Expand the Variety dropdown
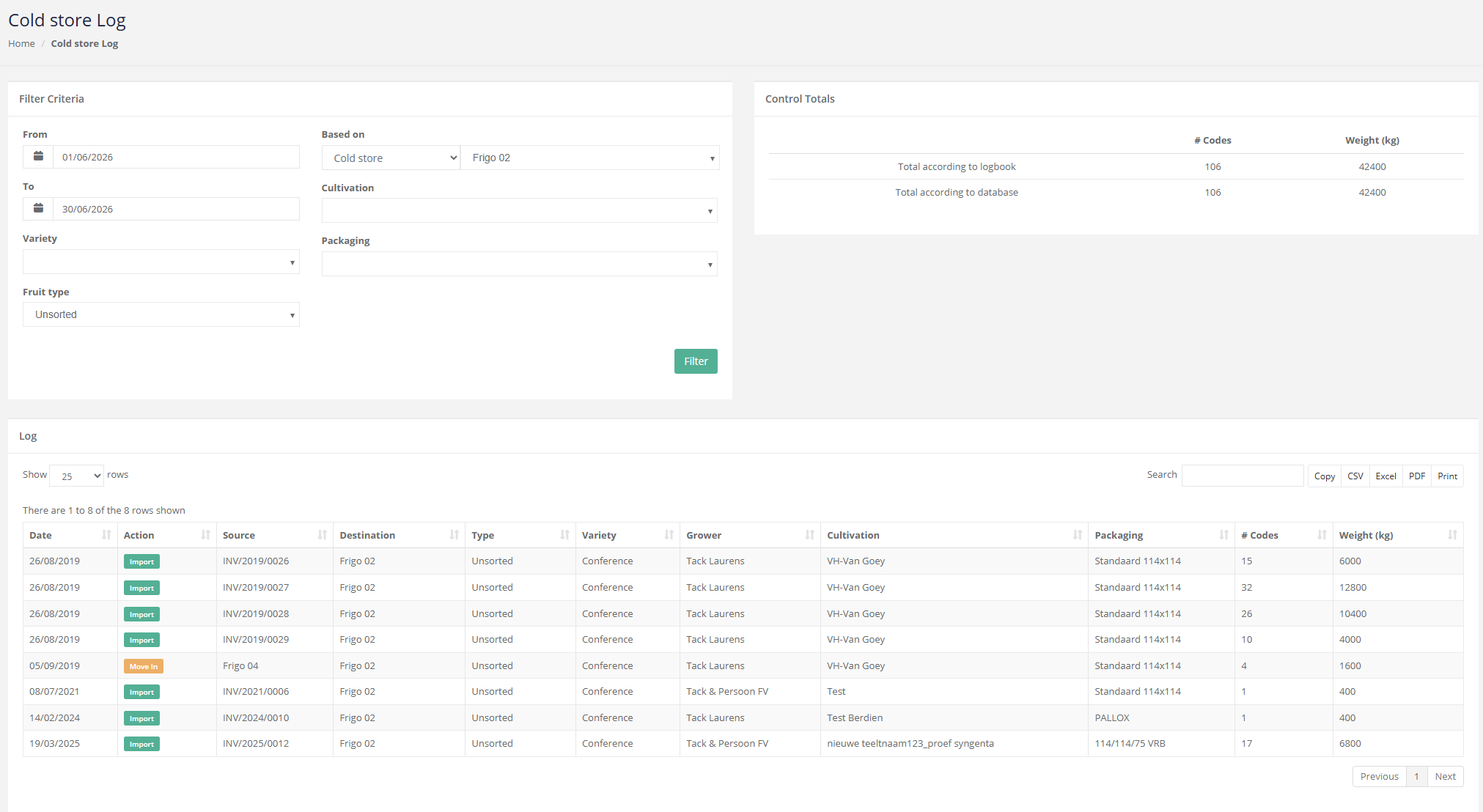The image size is (1483, 812). coord(161,262)
